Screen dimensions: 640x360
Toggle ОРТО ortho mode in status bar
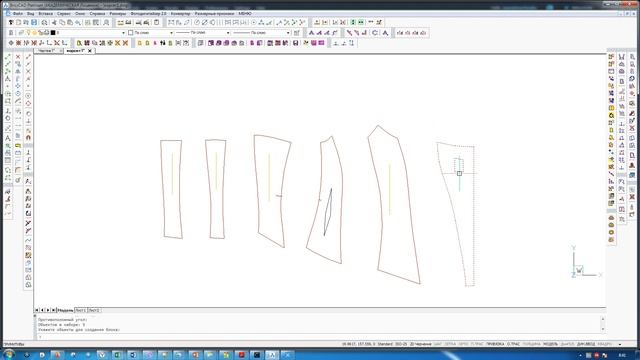tap(463, 344)
